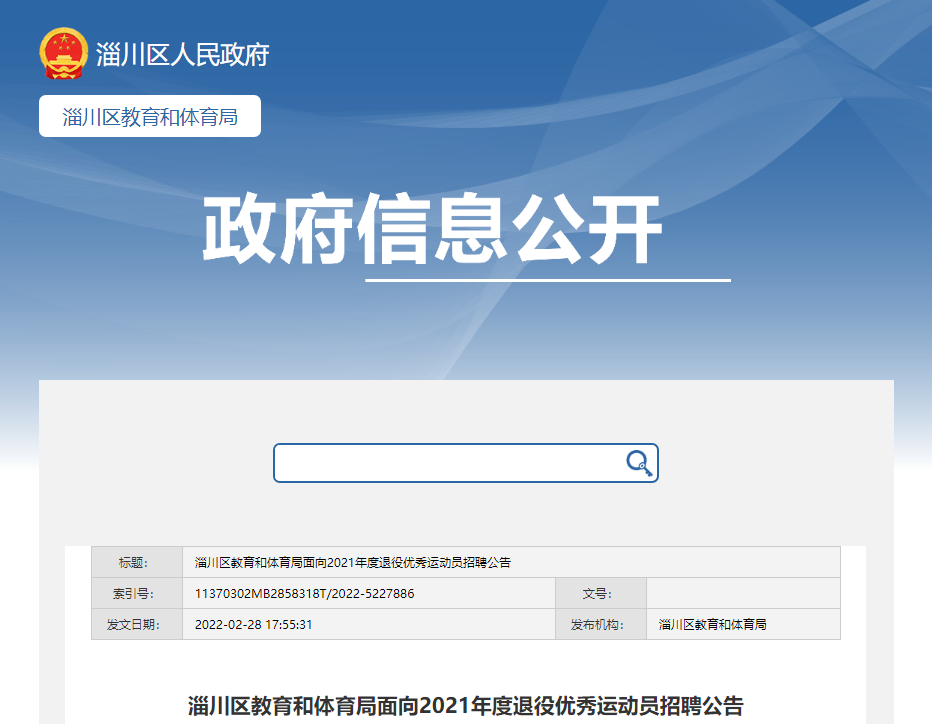Click the 淄川区教育和体育局 button
This screenshot has height=724, width=932.
click(x=150, y=116)
